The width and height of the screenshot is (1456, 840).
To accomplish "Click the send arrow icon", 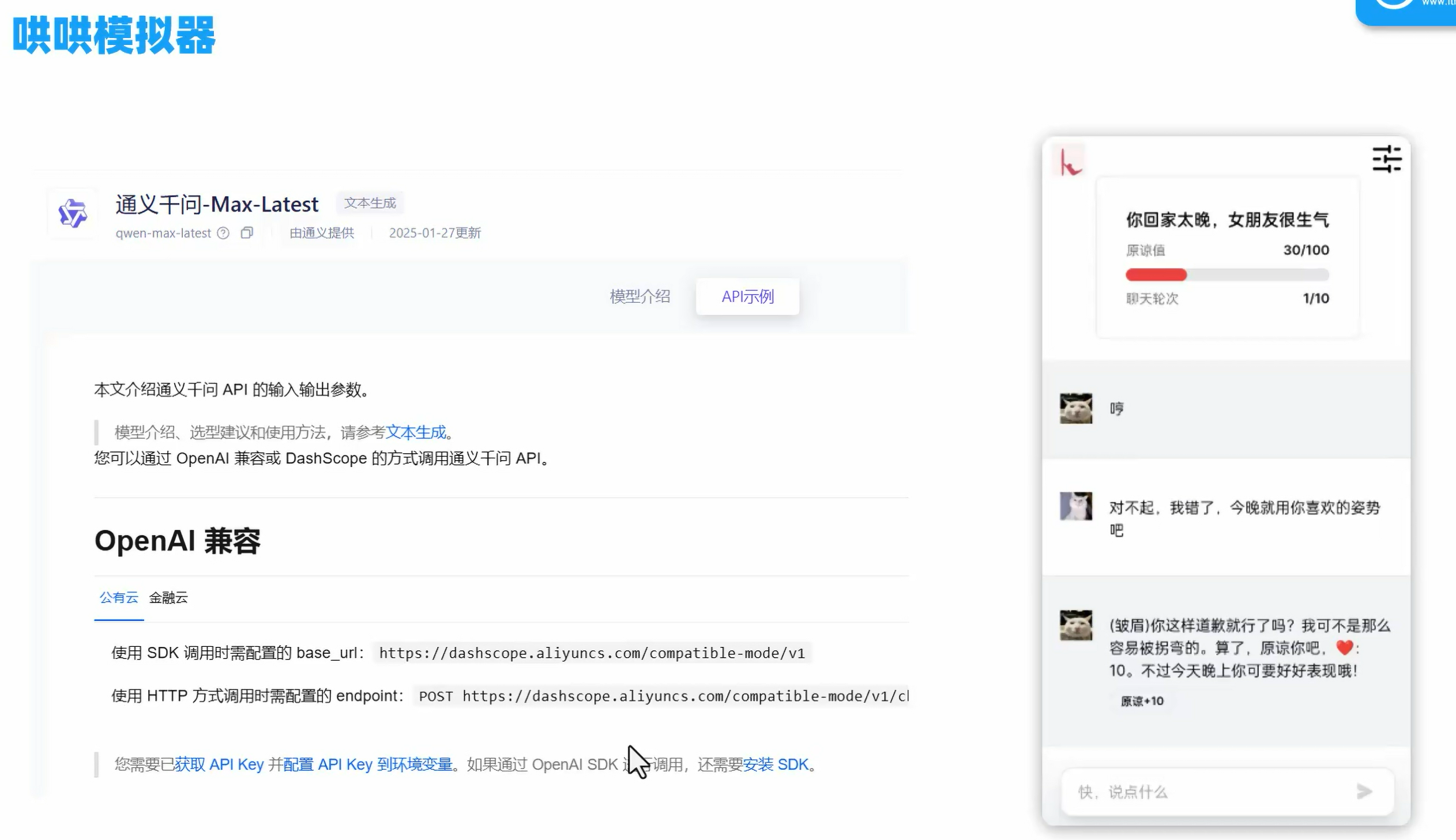I will pos(1364,791).
